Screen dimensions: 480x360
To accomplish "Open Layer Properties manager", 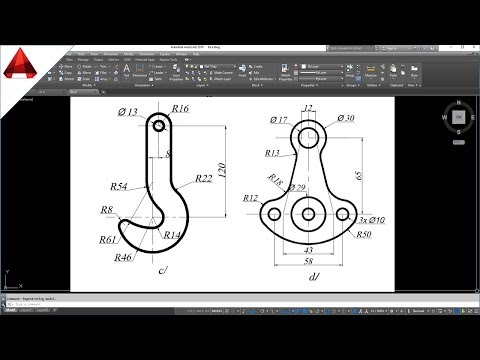I will tap(176, 72).
